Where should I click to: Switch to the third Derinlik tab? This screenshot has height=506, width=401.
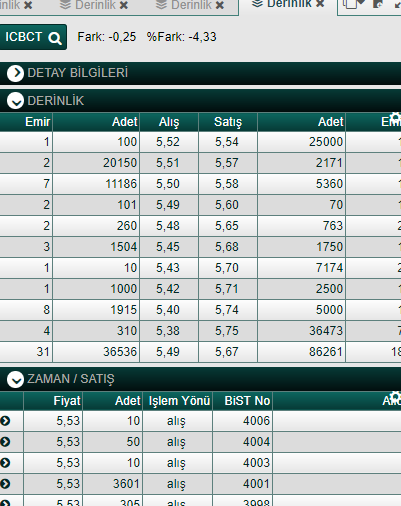185,5
